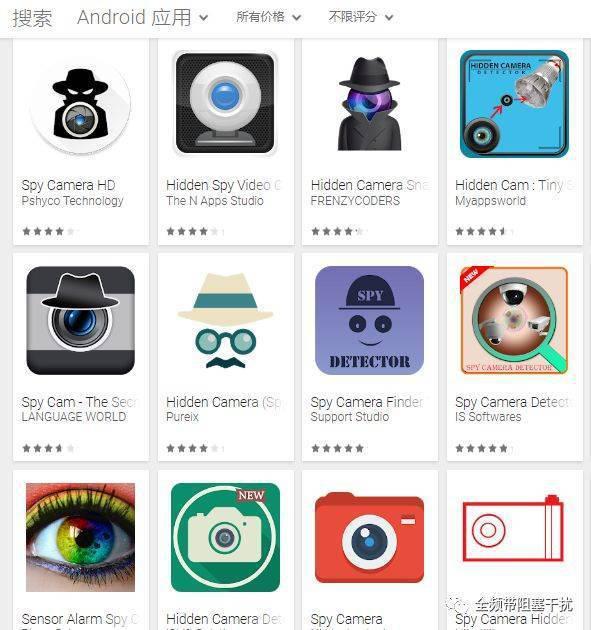This screenshot has height=630, width=591.
Task: Click the Hidden Camera Detector blue icon
Action: click(x=514, y=104)
